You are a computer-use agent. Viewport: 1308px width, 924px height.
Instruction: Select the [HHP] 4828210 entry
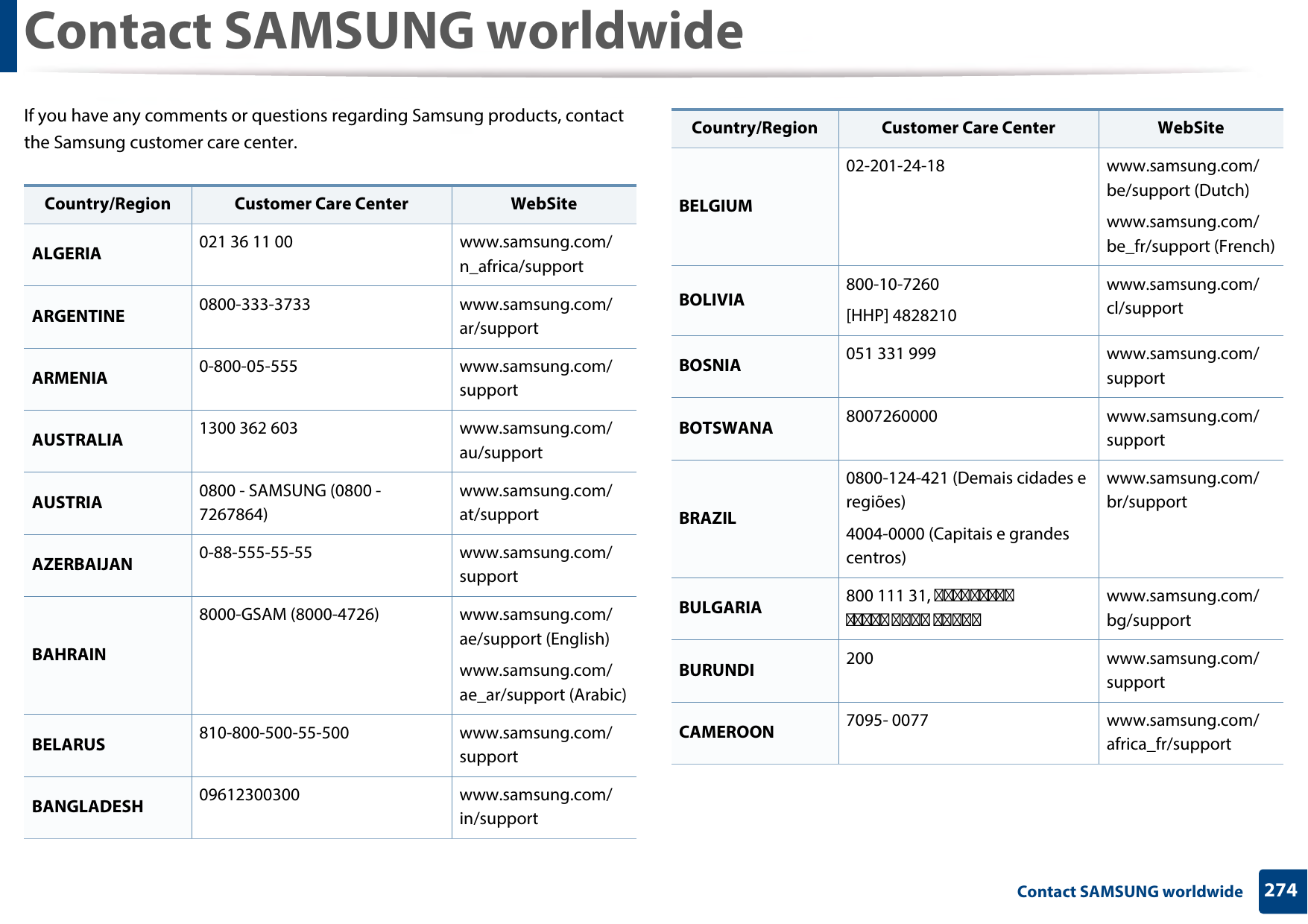(901, 315)
